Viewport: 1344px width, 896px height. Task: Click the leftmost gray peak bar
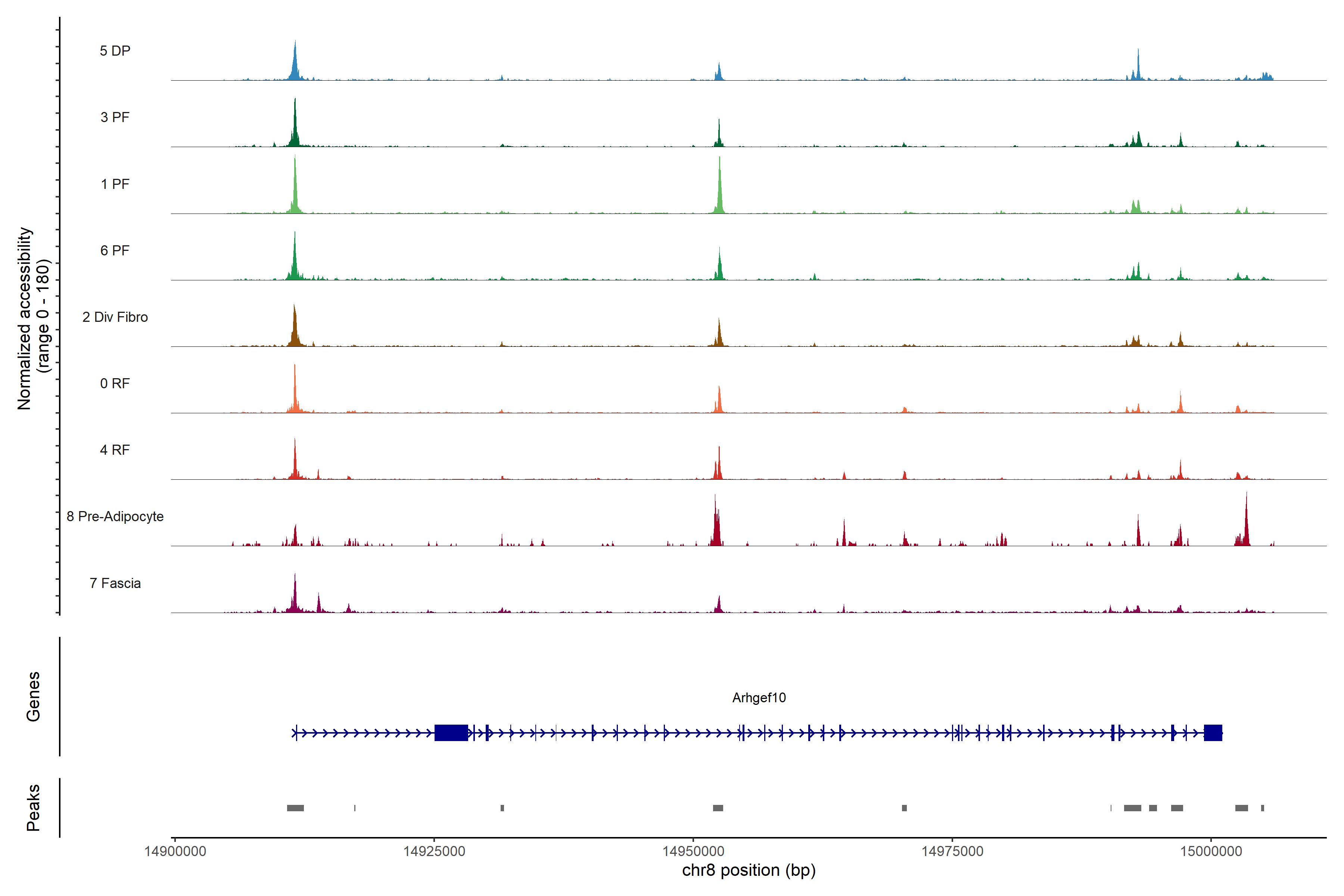pos(295,808)
